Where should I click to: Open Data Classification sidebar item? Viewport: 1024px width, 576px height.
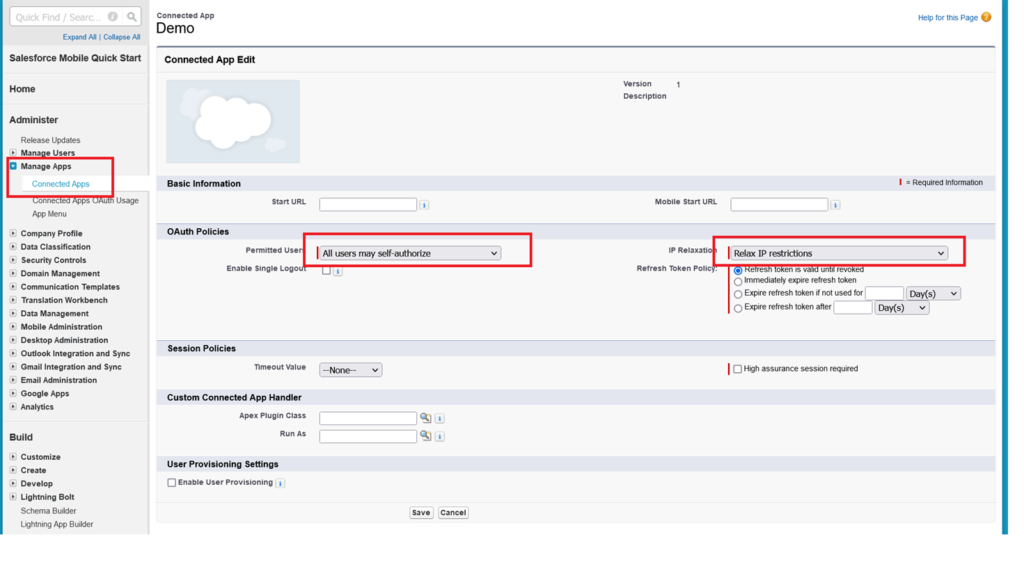pos(56,247)
